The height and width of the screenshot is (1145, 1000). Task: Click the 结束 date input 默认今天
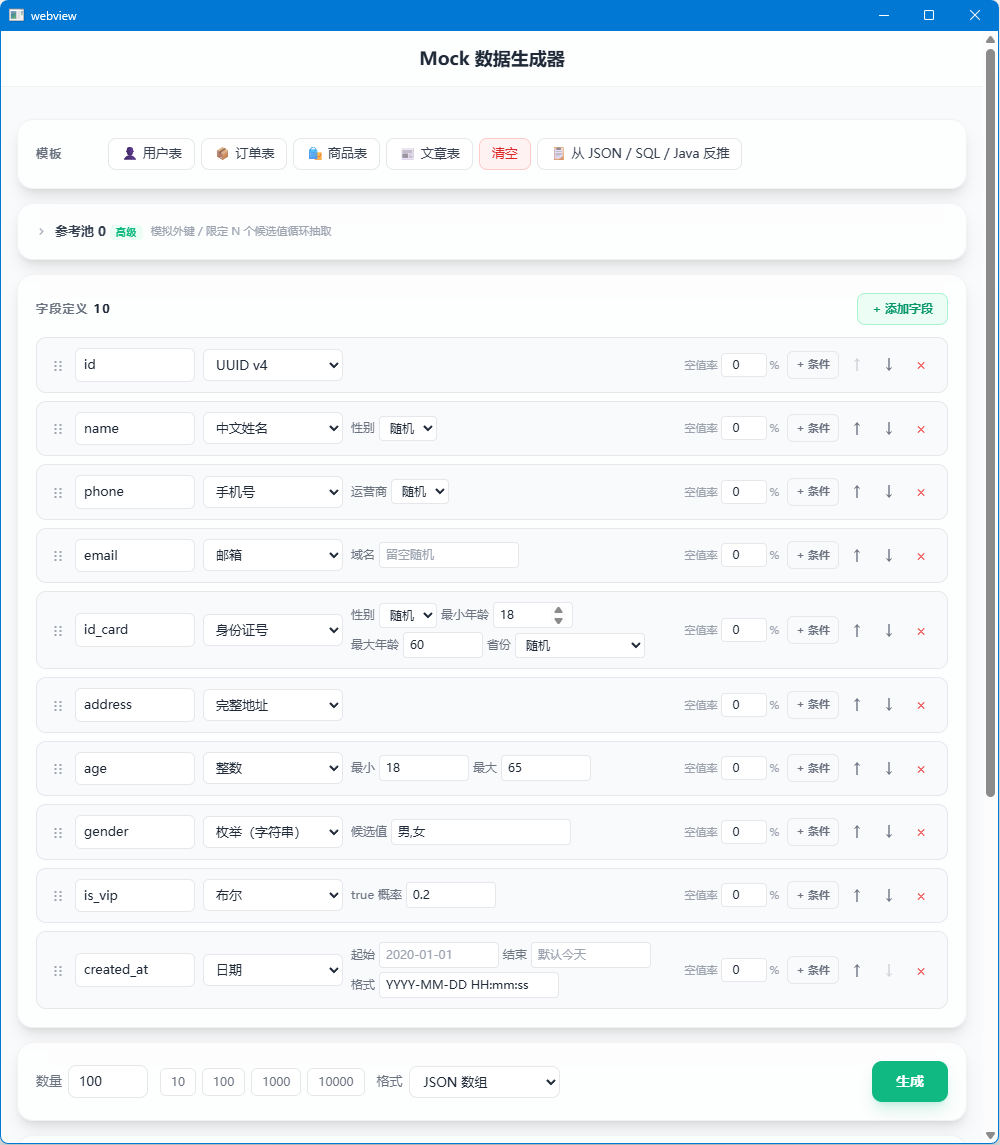590,955
